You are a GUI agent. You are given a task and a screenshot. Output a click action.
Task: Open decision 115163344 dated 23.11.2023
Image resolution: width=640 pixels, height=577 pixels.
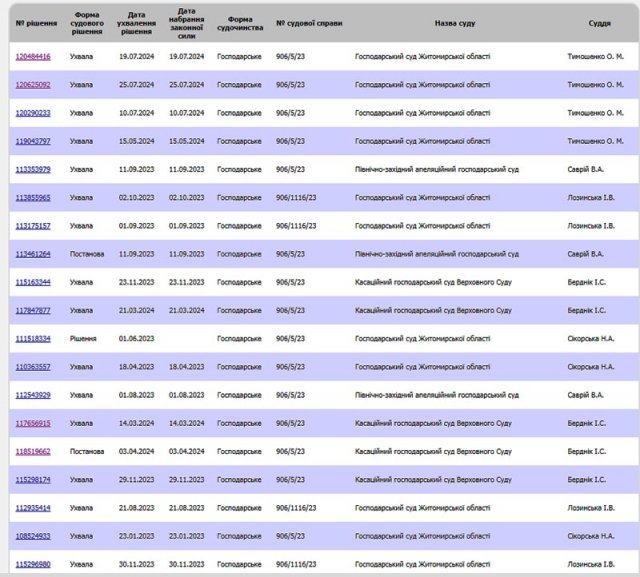[x=33, y=282]
